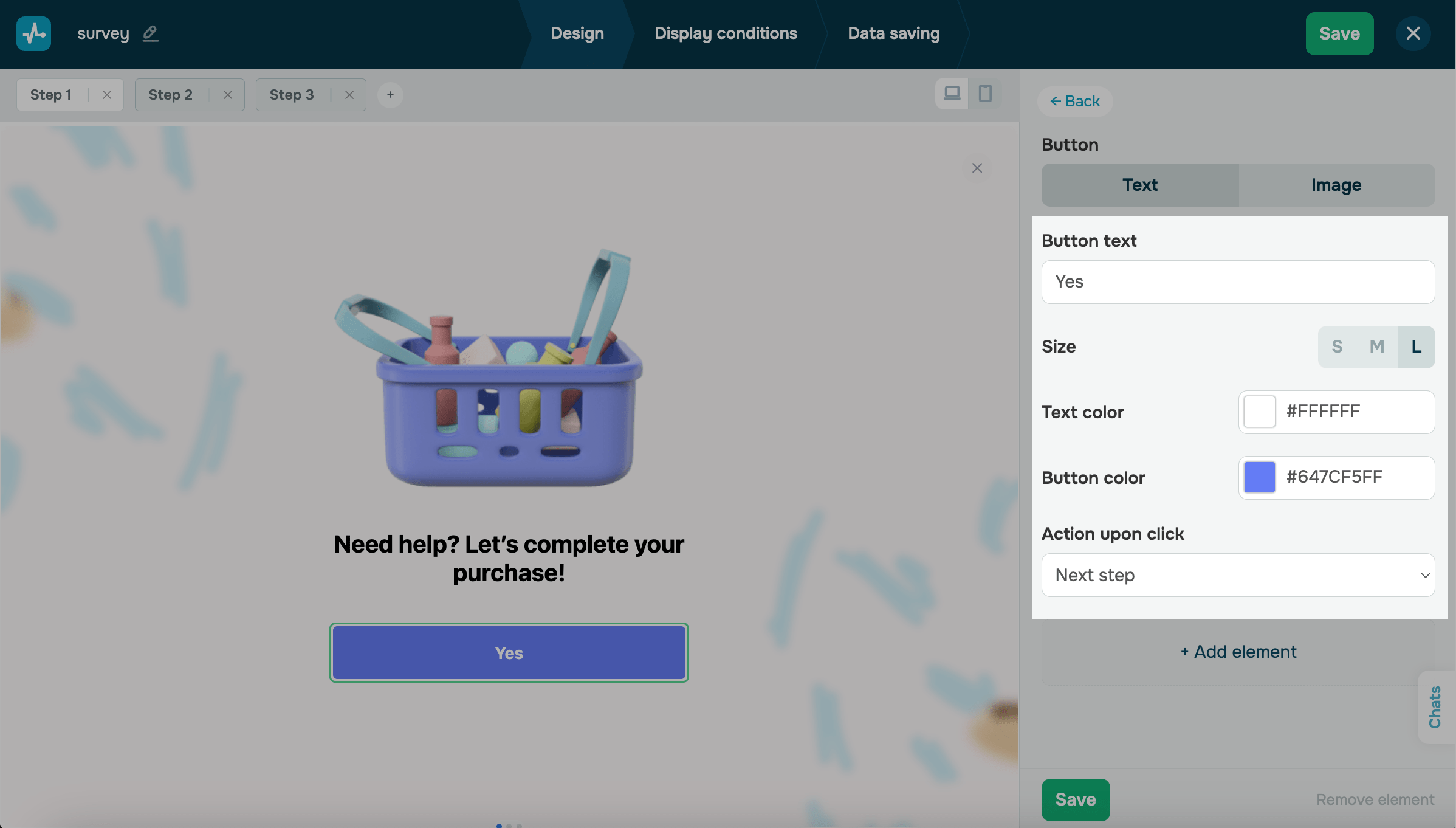Click + Add element

pyautogui.click(x=1238, y=651)
